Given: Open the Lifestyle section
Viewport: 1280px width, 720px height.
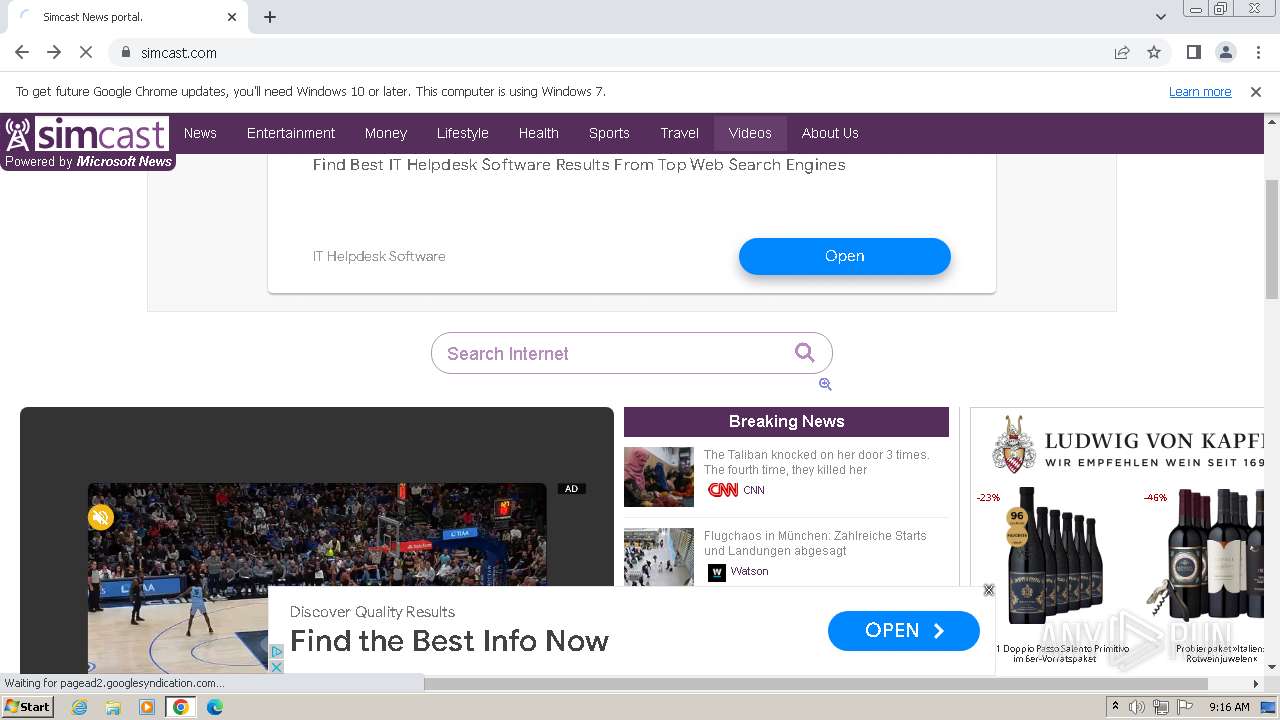Looking at the screenshot, I should (x=463, y=133).
